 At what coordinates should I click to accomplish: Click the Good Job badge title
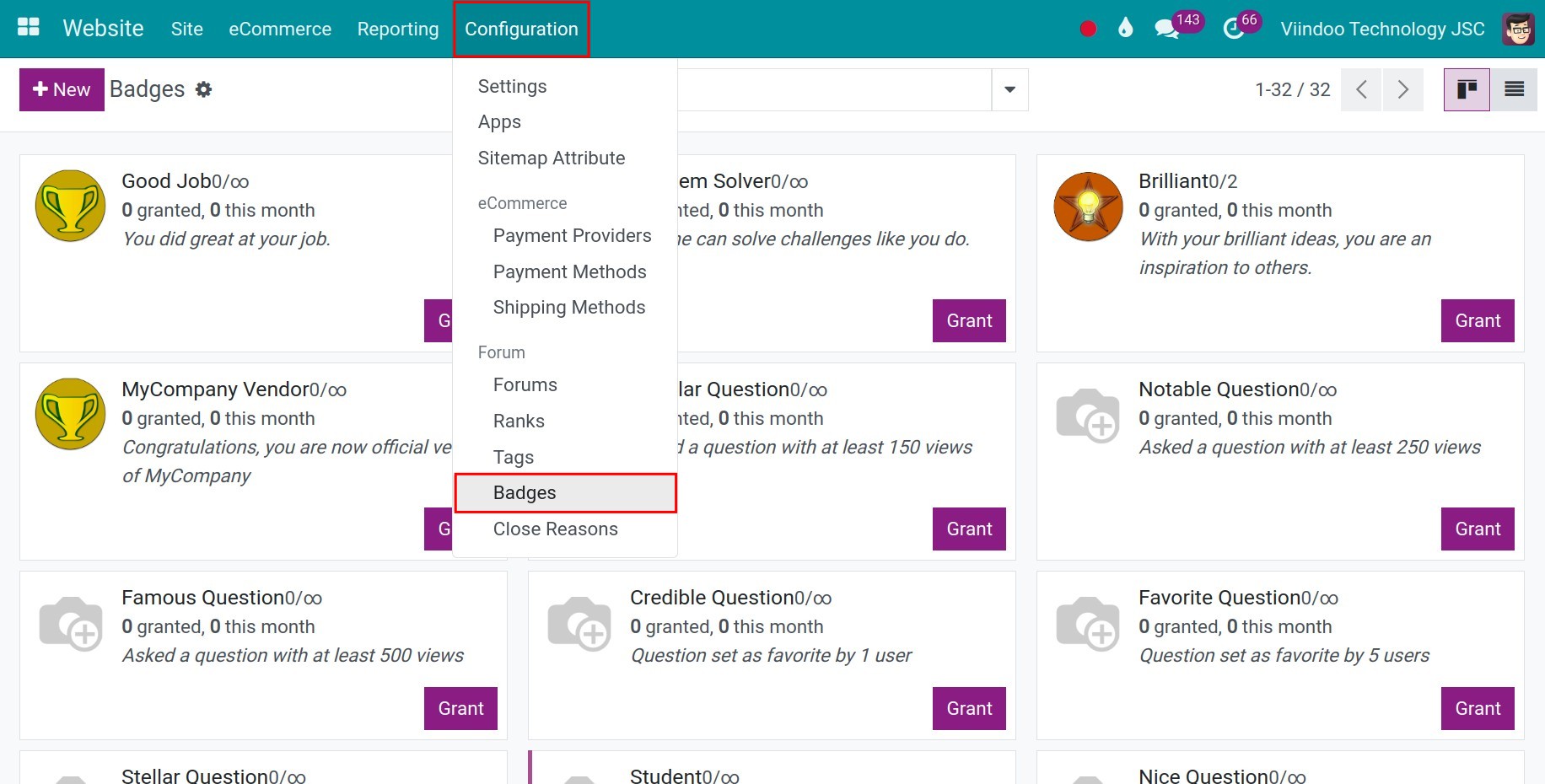(x=166, y=180)
